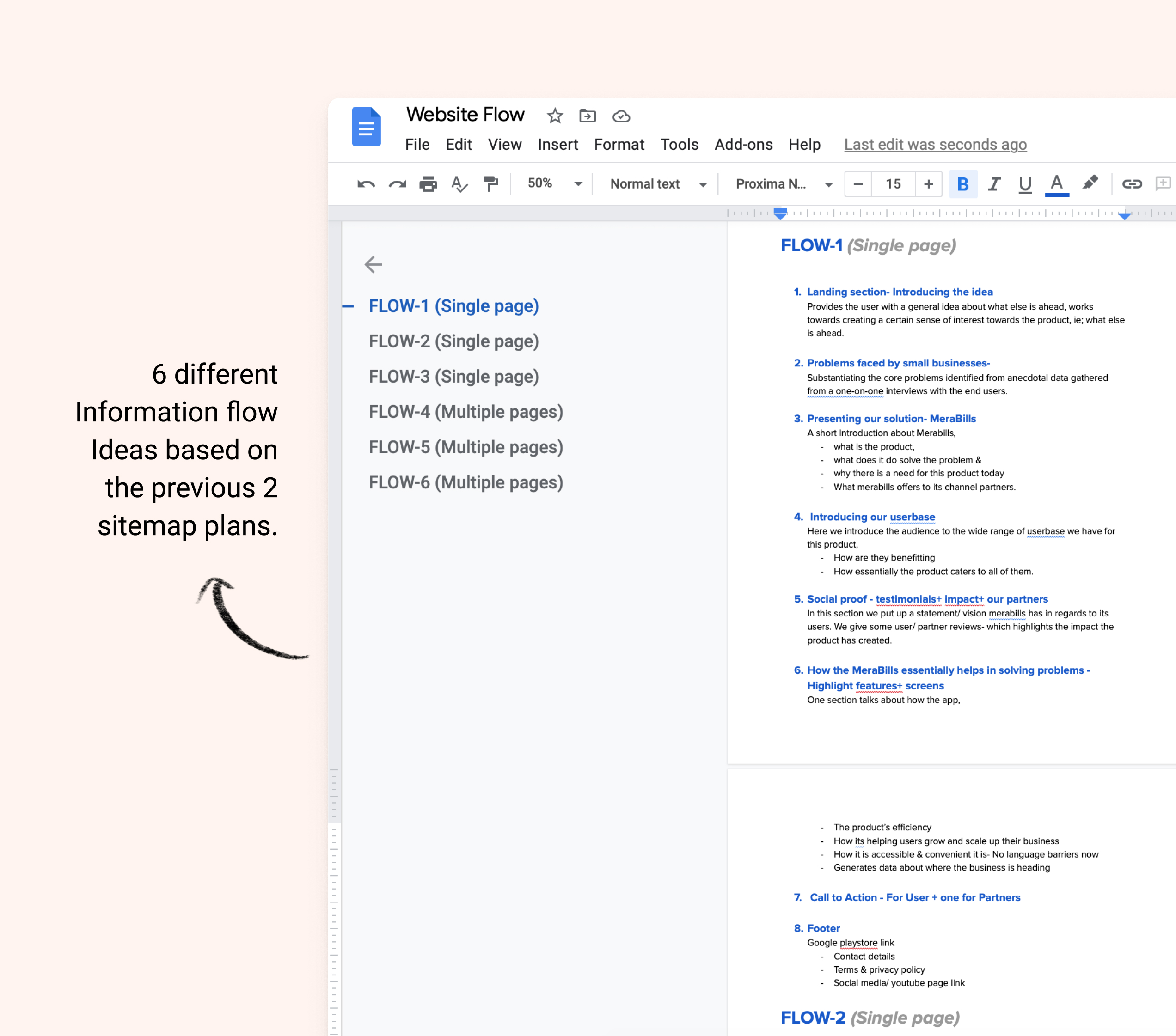Click the Website Flow document title

click(465, 115)
